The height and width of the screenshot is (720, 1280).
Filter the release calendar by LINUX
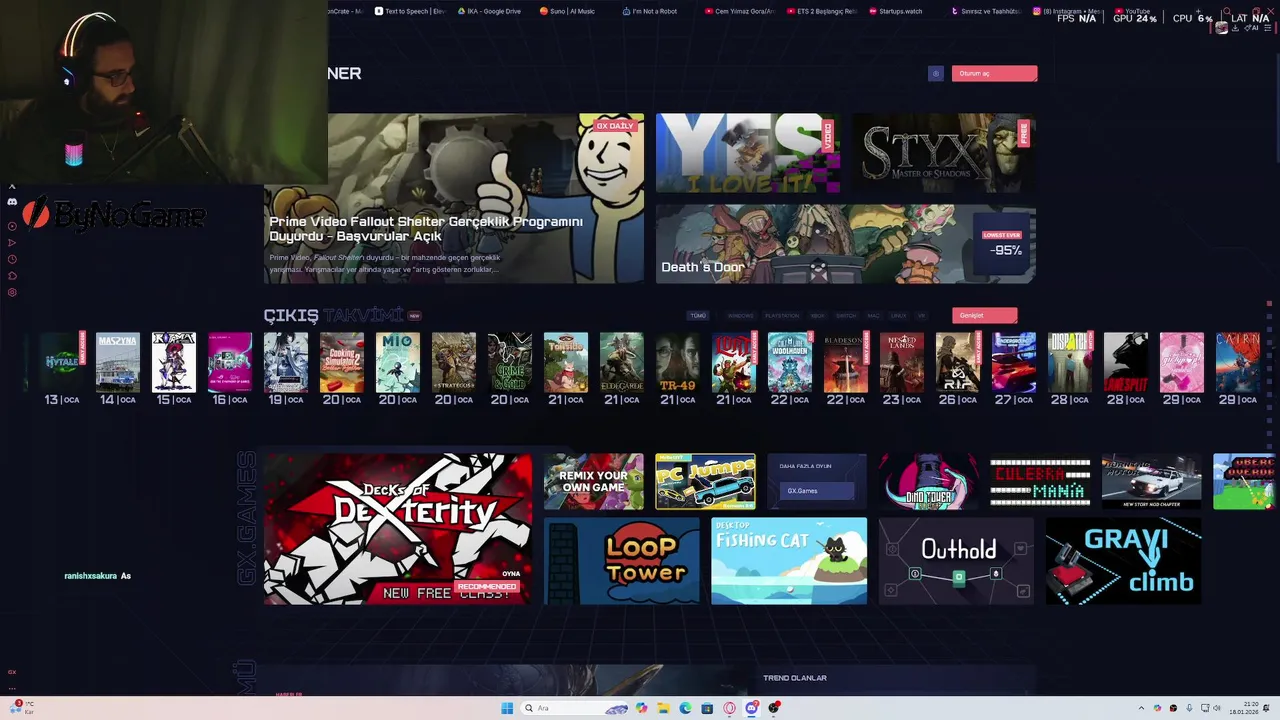[898, 315]
